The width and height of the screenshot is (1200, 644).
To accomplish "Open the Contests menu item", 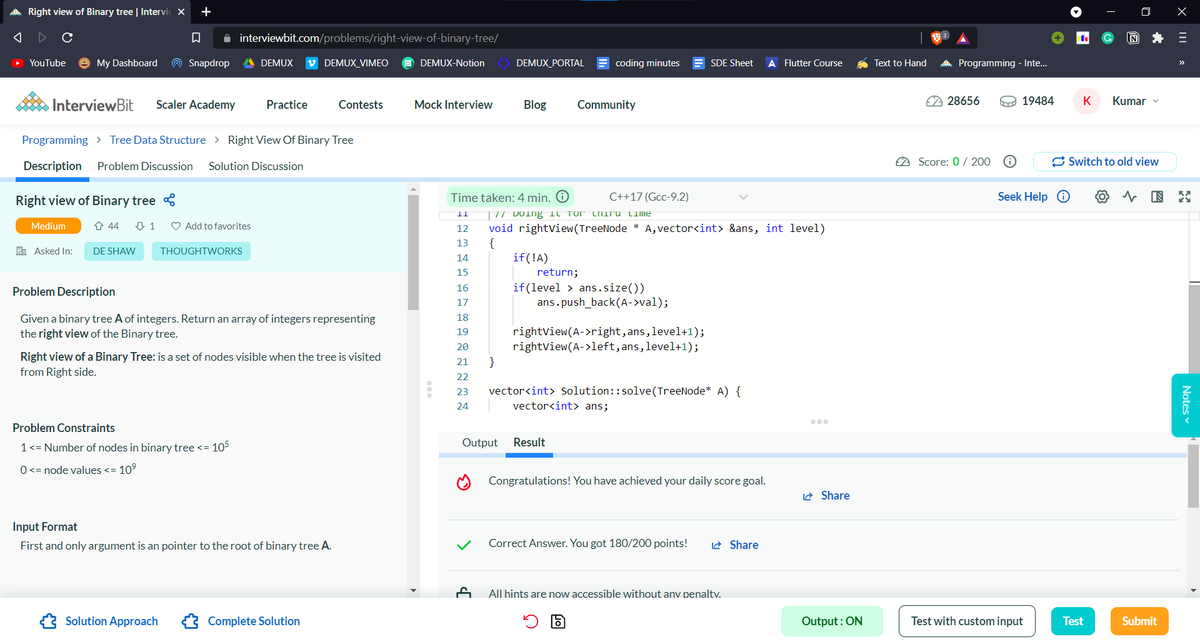I will (361, 104).
